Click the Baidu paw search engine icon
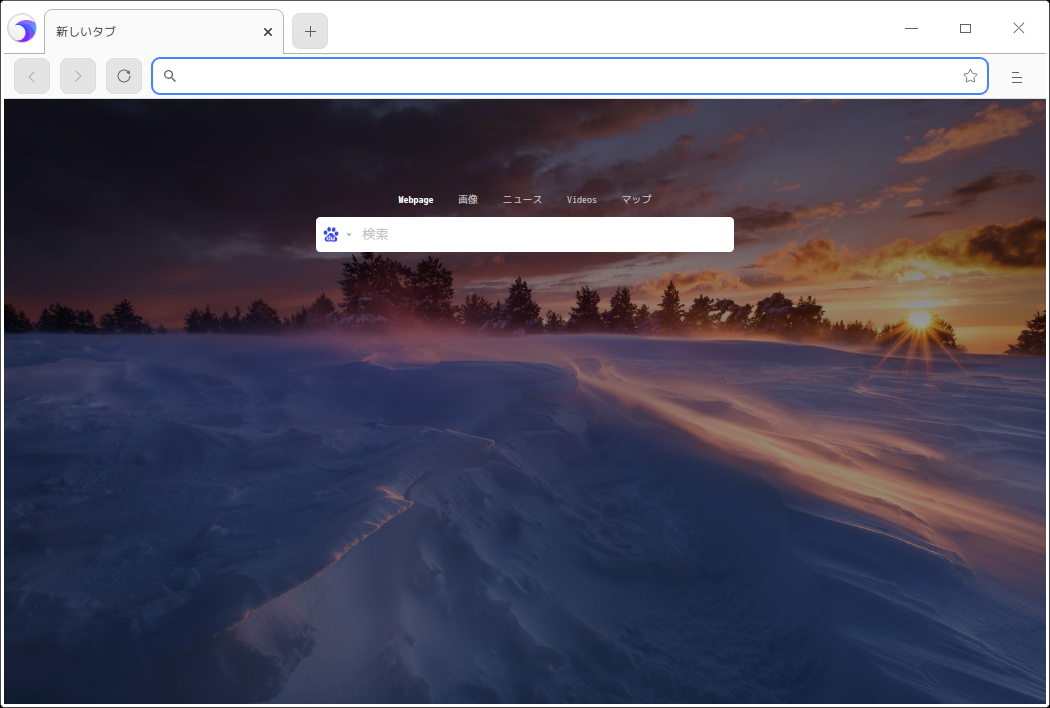 pyautogui.click(x=331, y=234)
